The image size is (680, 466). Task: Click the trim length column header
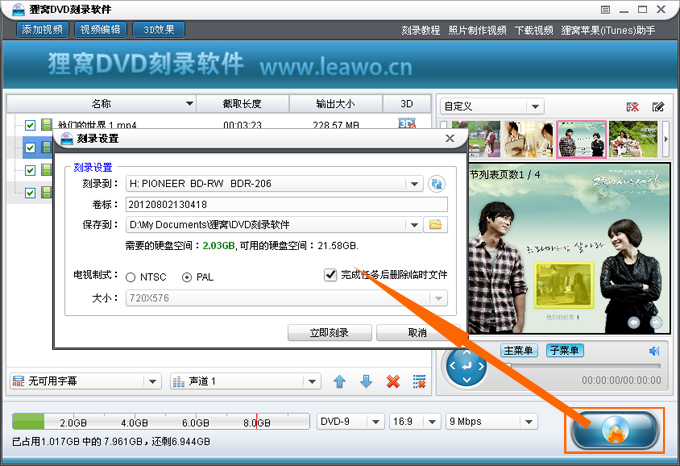point(242,104)
